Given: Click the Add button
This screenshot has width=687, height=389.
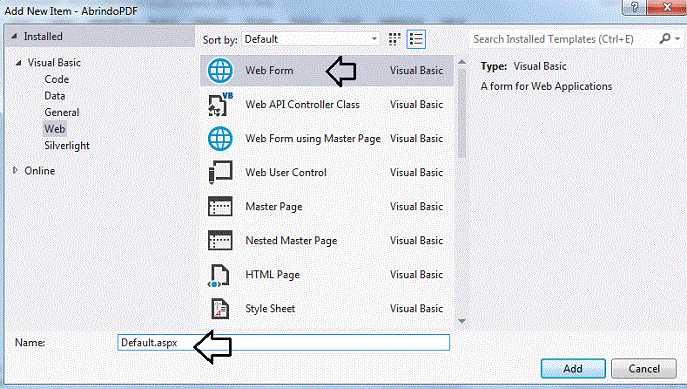Looking at the screenshot, I should pyautogui.click(x=573, y=368).
